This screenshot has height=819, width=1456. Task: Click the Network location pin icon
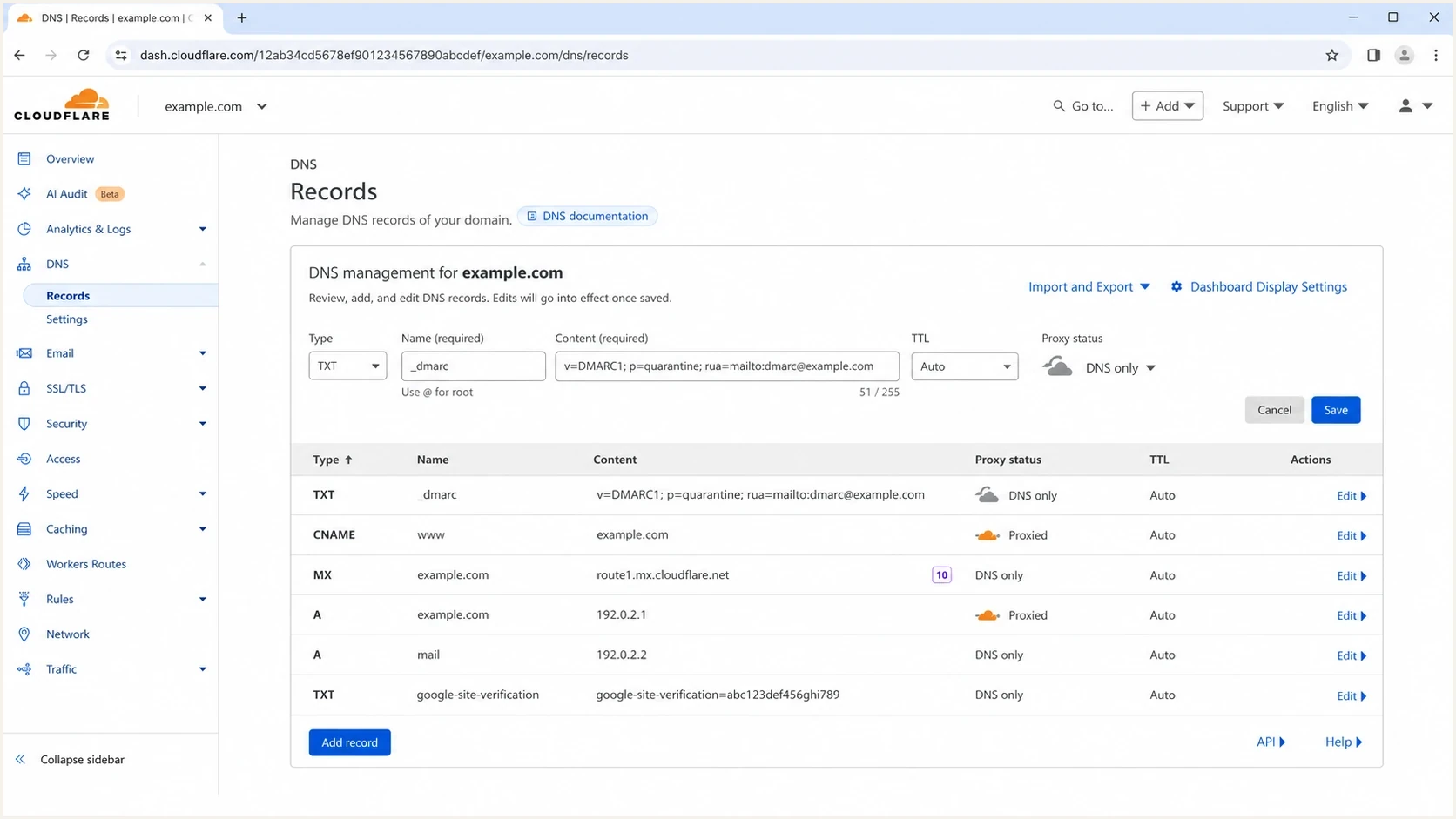(x=24, y=634)
